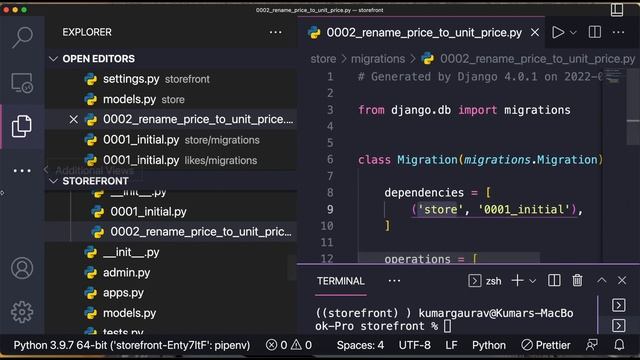Collapse the STOREFRONT folder section
The image size is (640, 360).
pos(53,181)
